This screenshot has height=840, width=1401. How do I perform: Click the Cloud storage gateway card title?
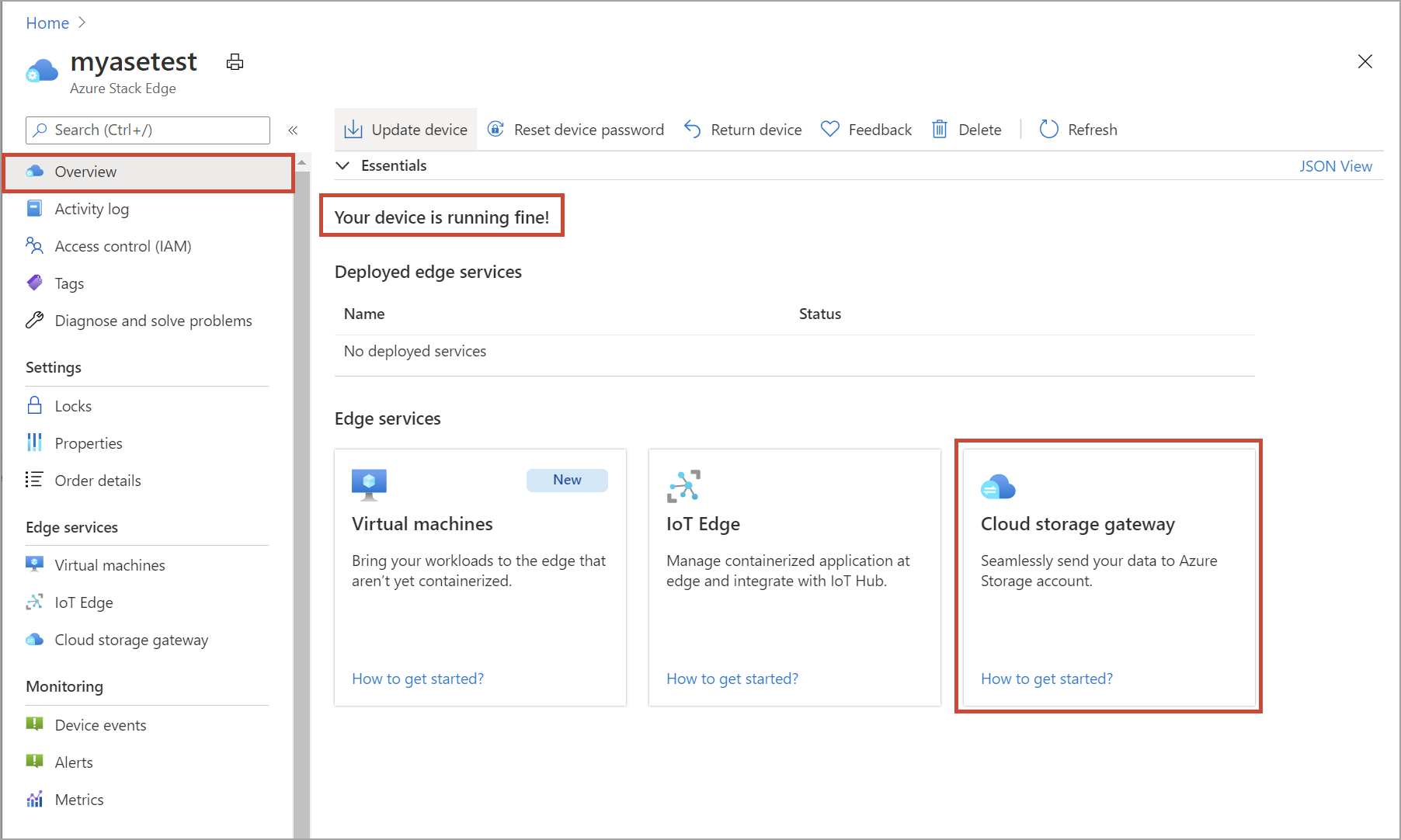coord(1078,524)
